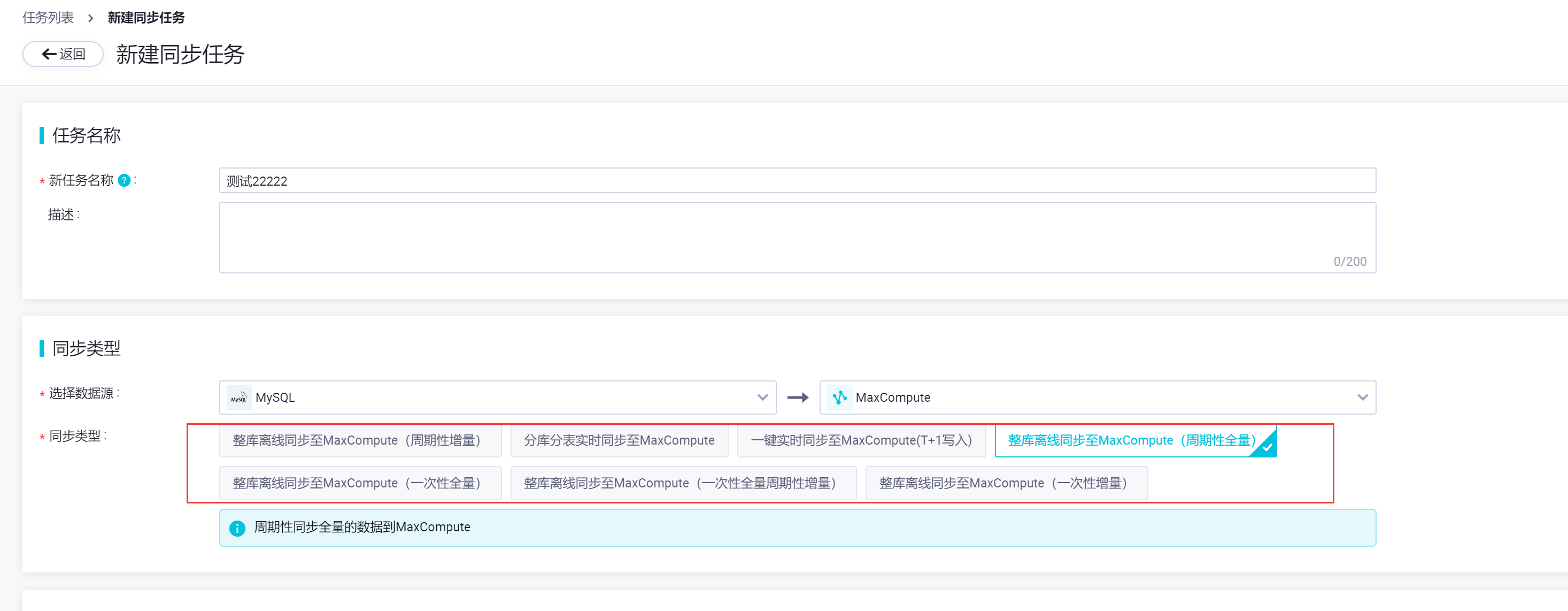Click the 新建同步任务 breadcrumb text
1568x611 pixels.
point(146,18)
